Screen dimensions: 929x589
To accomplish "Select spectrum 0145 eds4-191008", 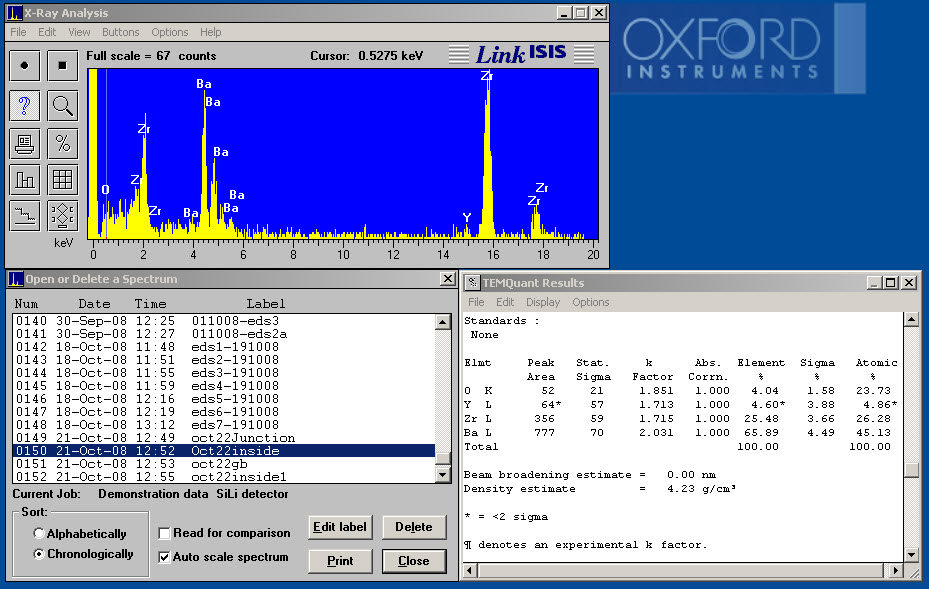I will [224, 386].
